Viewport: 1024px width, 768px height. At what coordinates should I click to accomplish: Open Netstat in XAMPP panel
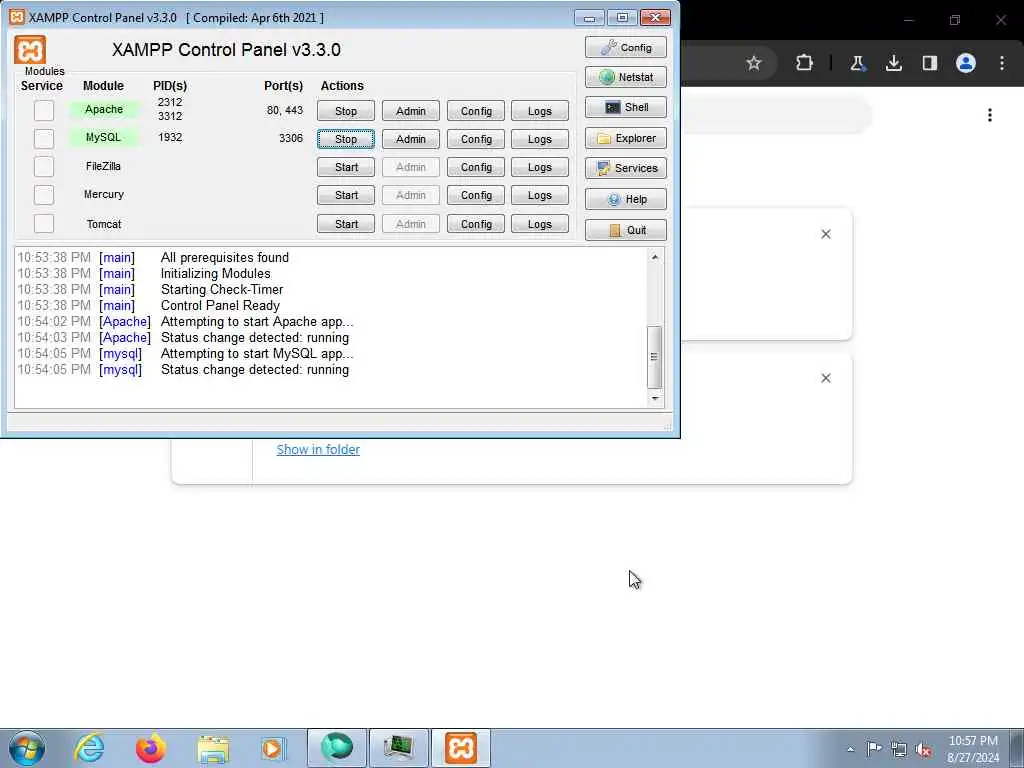click(626, 77)
